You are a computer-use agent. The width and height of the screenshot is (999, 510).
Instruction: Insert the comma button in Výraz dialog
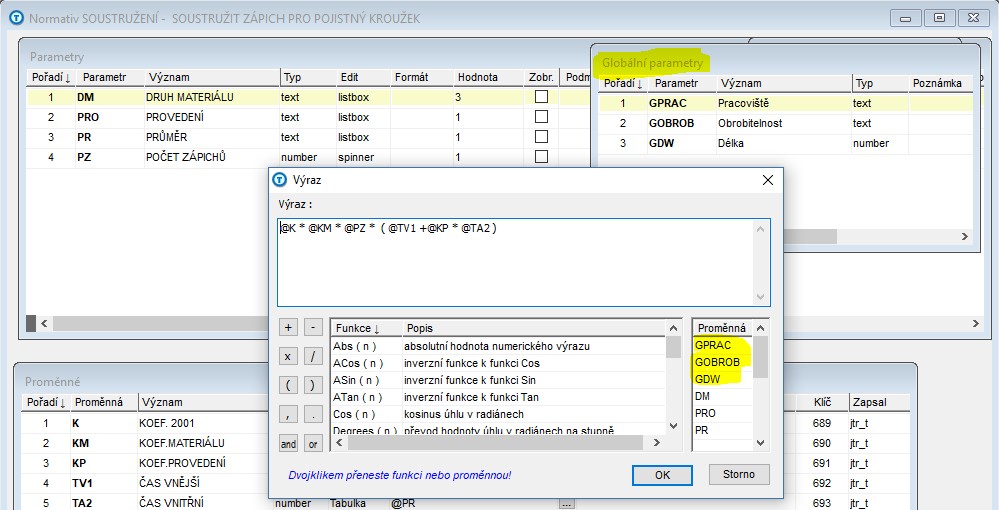288,414
